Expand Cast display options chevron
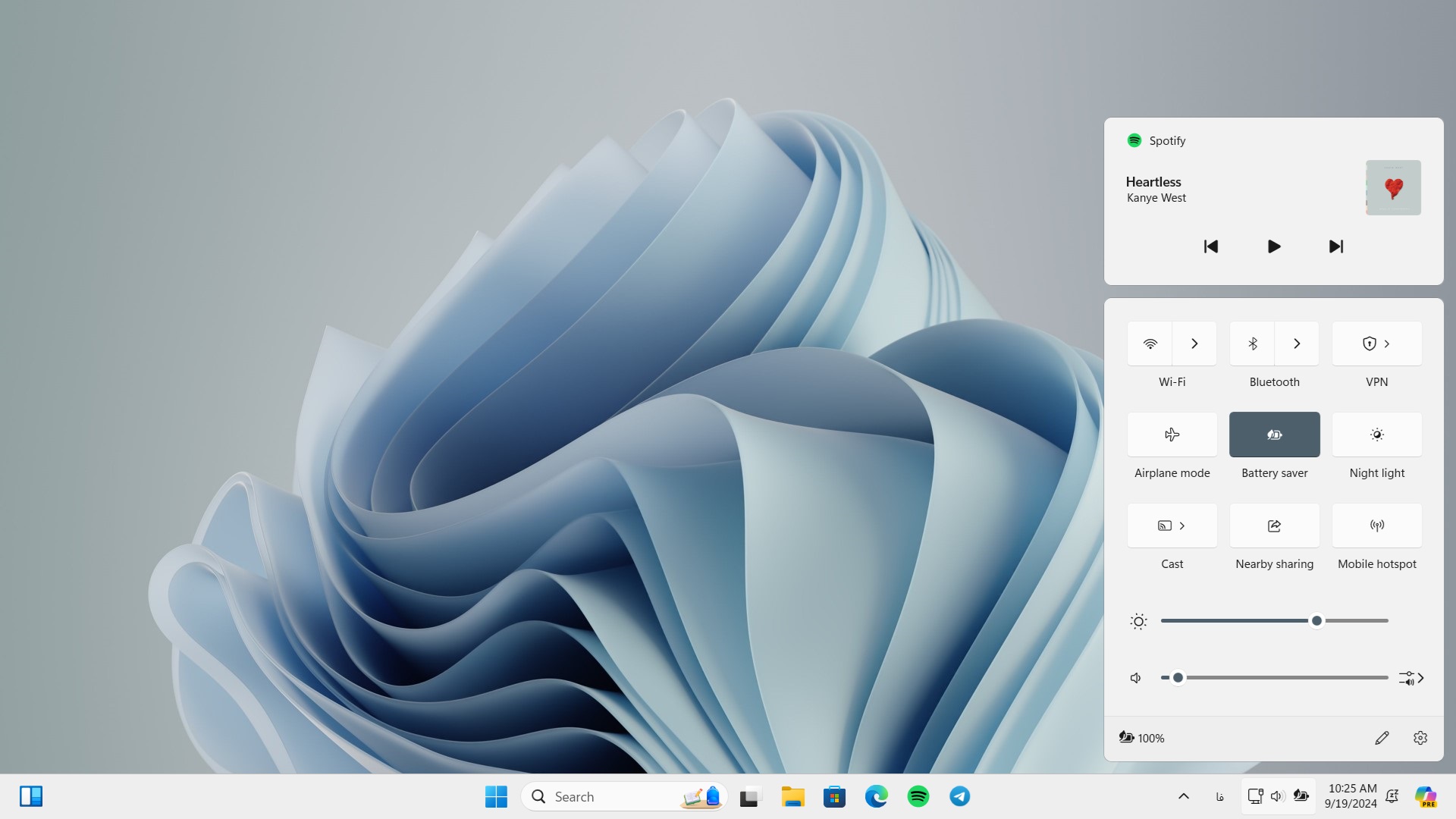 tap(1182, 526)
